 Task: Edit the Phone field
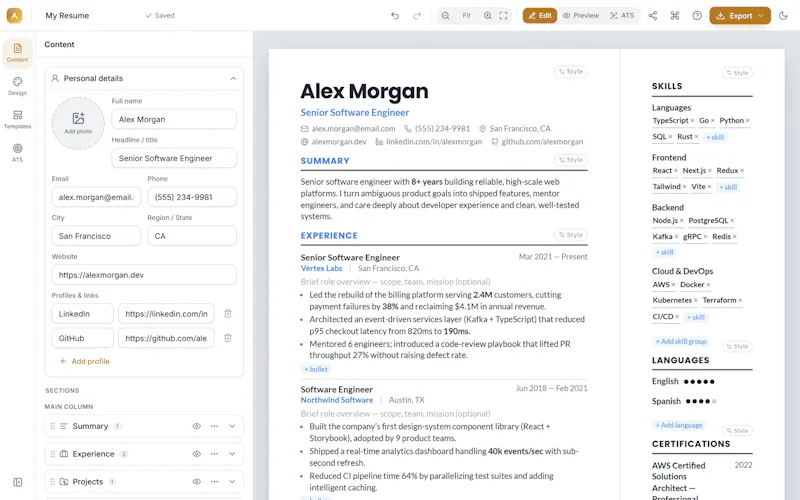pos(192,197)
